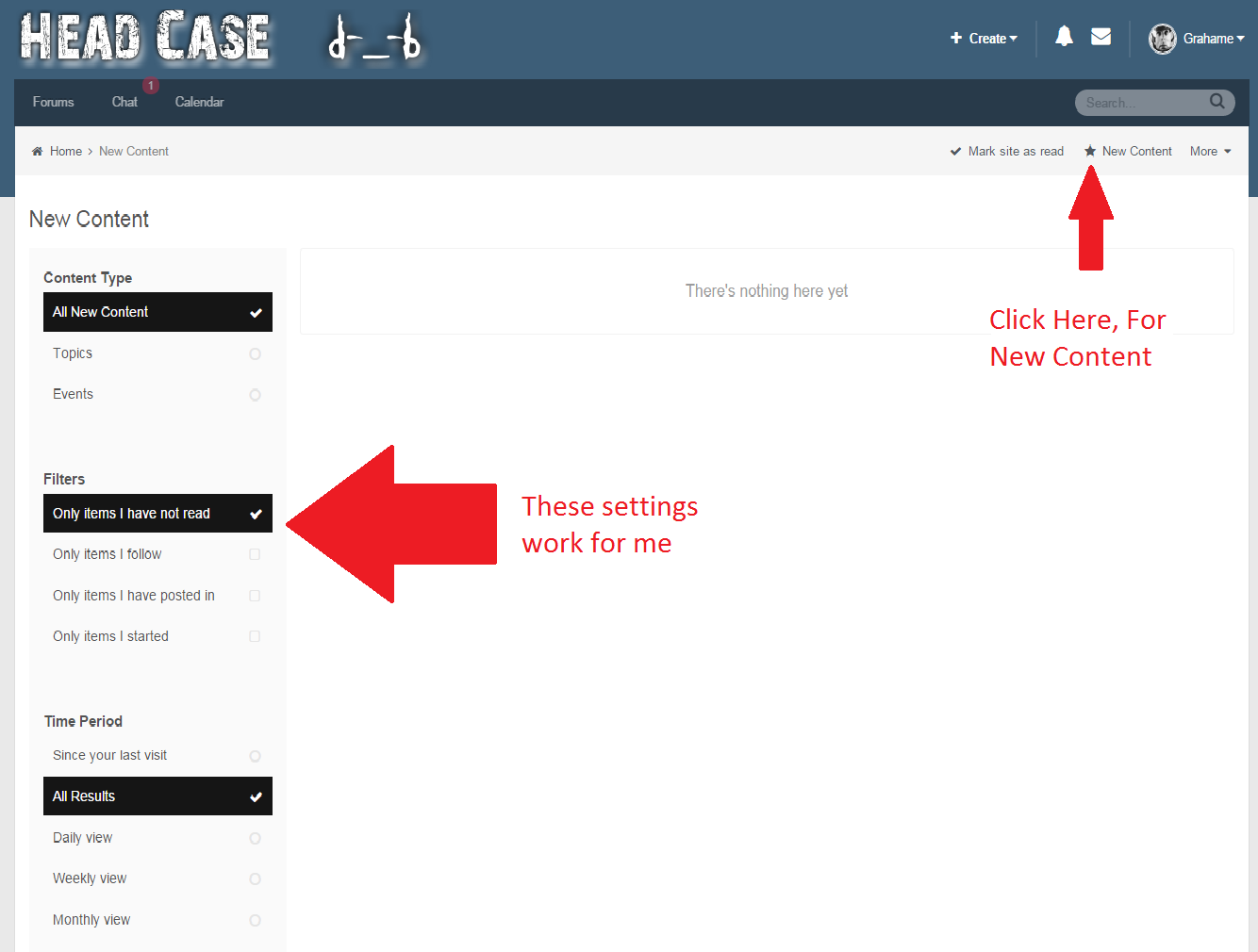Open the messages envelope icon
The image size is (1258, 952).
pyautogui.click(x=1101, y=37)
